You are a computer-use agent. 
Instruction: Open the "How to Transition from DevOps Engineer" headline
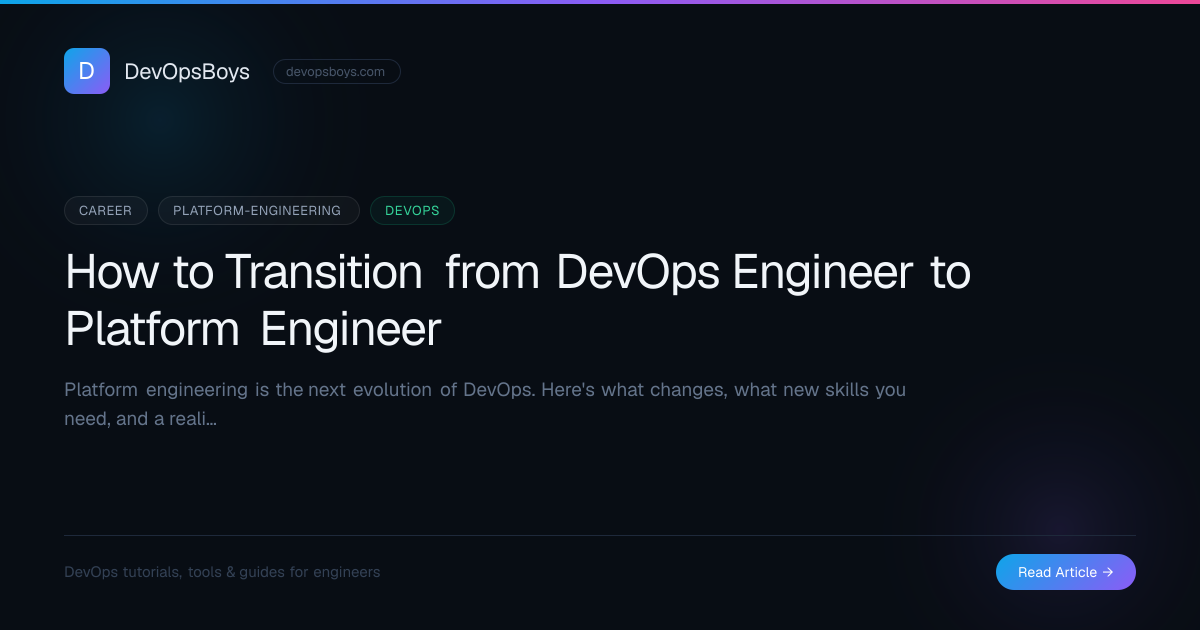click(517, 300)
